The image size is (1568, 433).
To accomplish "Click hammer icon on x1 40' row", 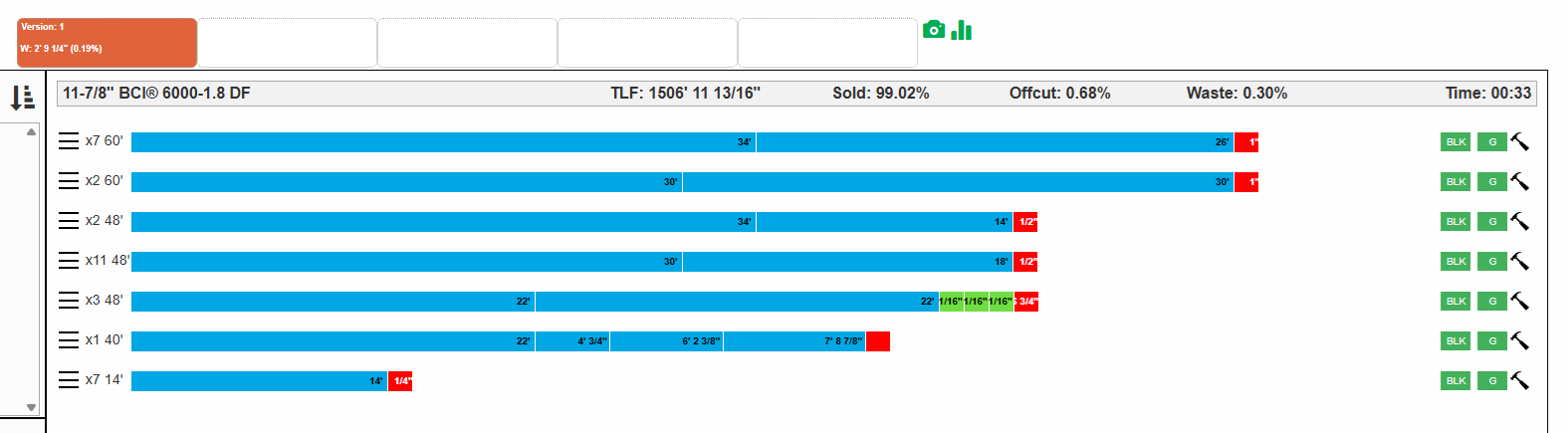I will [x=1519, y=340].
